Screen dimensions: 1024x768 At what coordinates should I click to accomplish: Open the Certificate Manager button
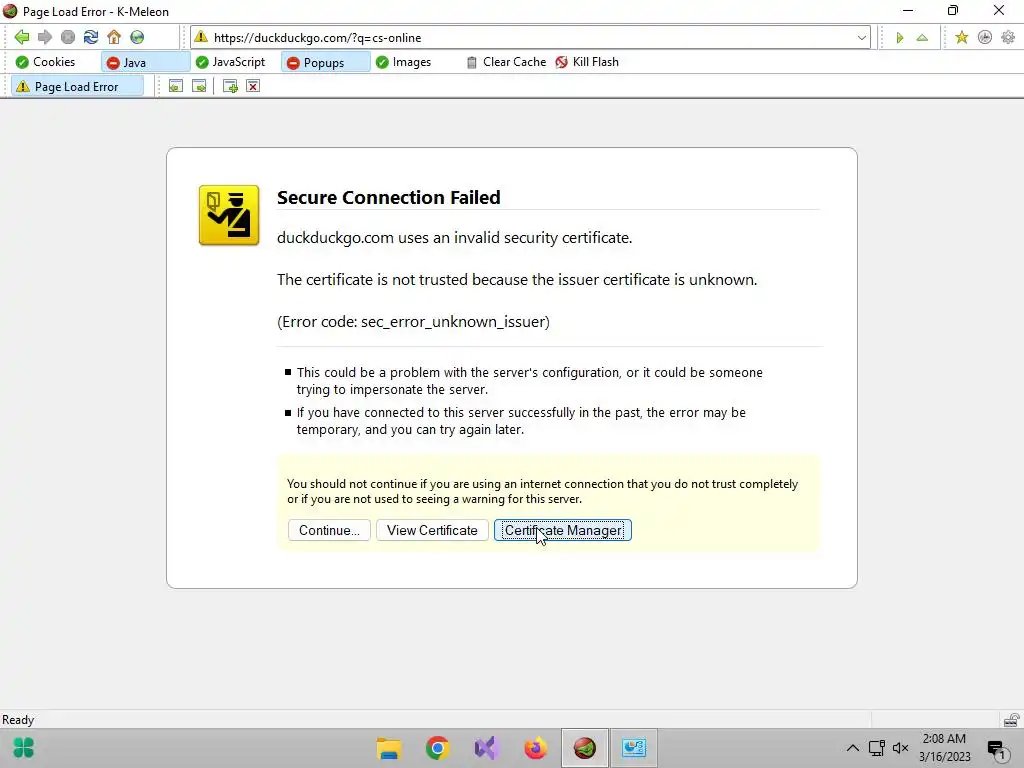(x=563, y=530)
